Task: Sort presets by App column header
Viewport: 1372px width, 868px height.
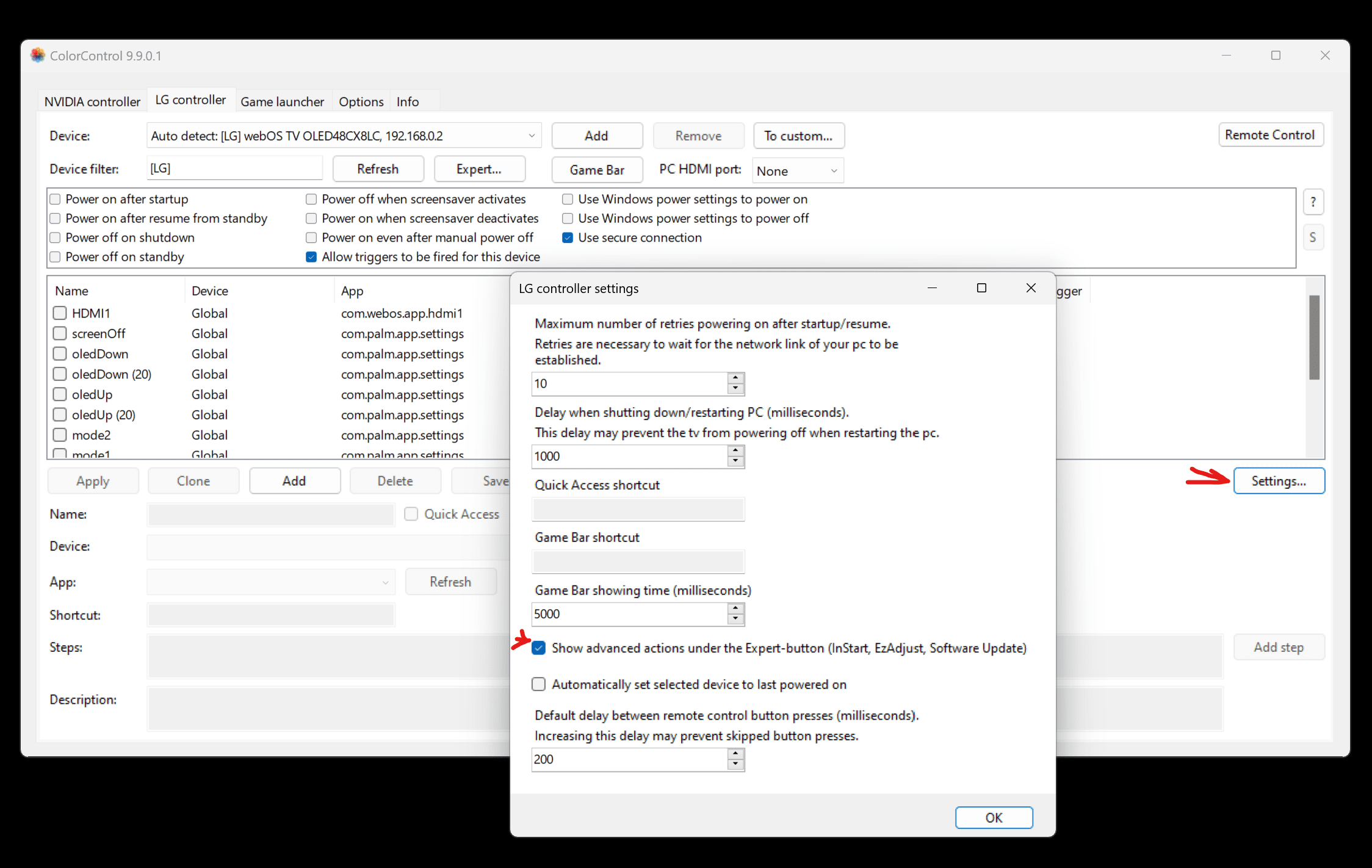Action: point(352,291)
